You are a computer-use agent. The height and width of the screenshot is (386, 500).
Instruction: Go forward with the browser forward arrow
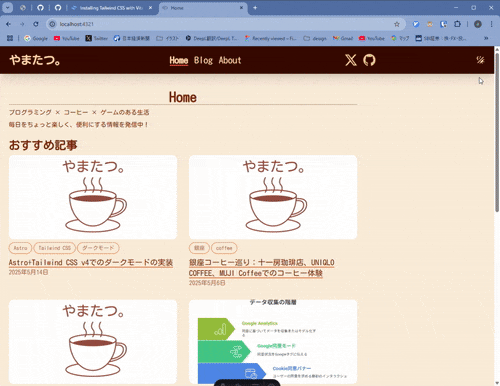[x=22, y=24]
